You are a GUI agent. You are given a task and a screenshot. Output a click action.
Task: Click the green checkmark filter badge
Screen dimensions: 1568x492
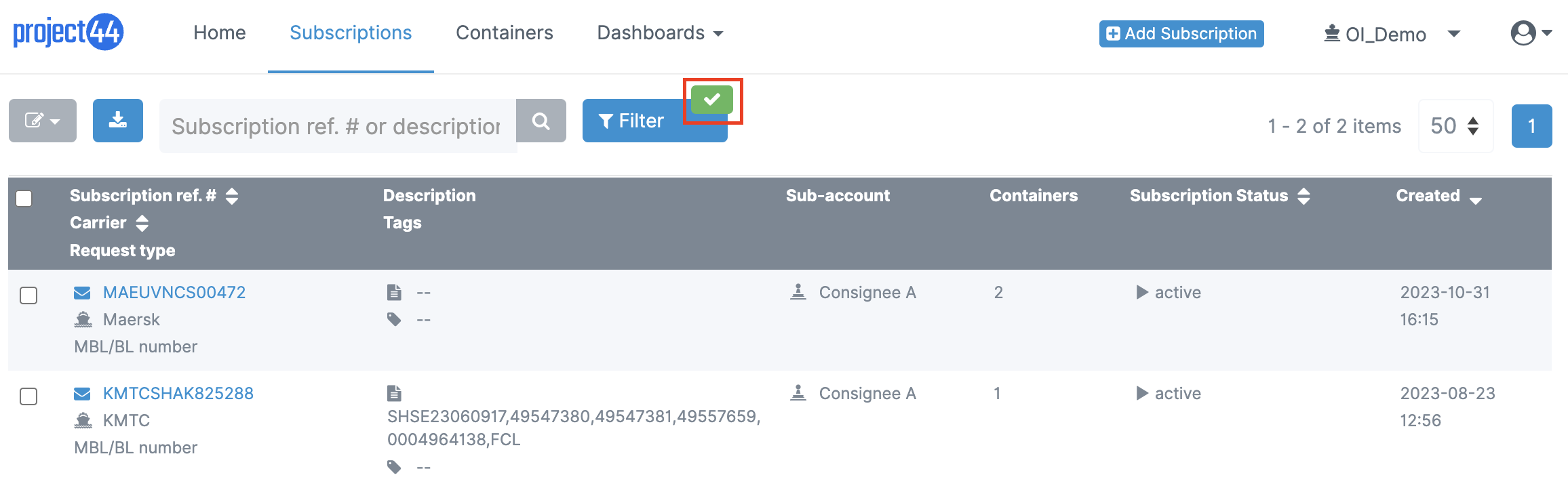pyautogui.click(x=712, y=100)
